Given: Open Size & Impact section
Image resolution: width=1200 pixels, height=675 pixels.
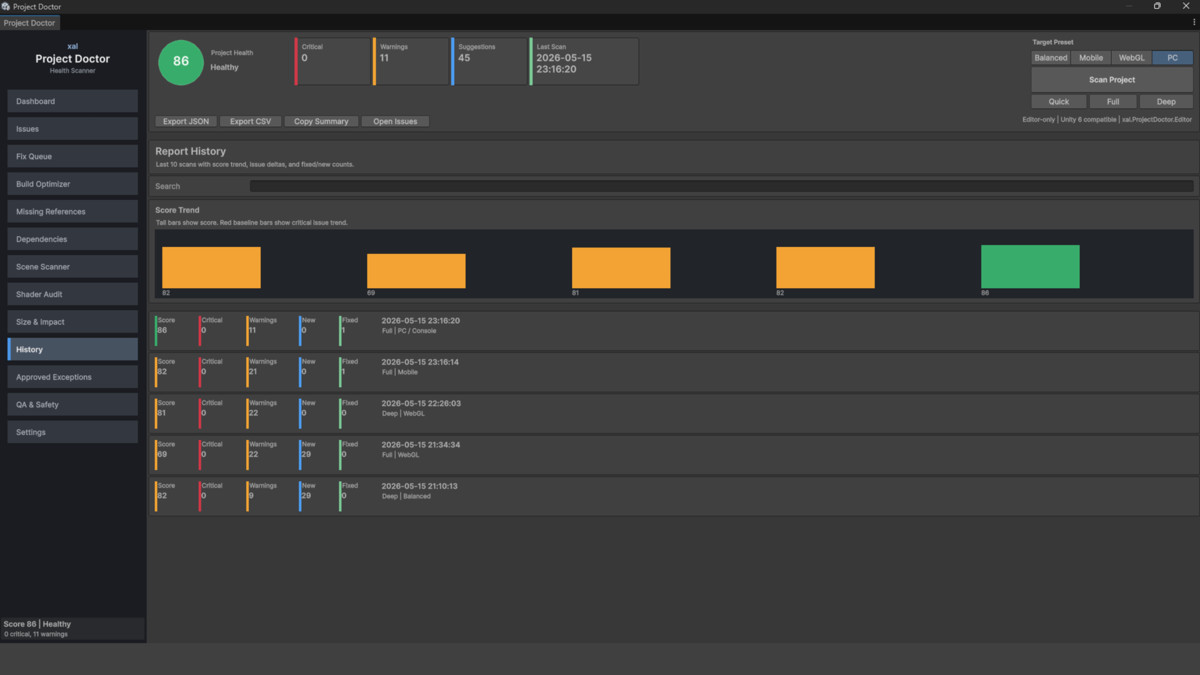Looking at the screenshot, I should click(72, 322).
